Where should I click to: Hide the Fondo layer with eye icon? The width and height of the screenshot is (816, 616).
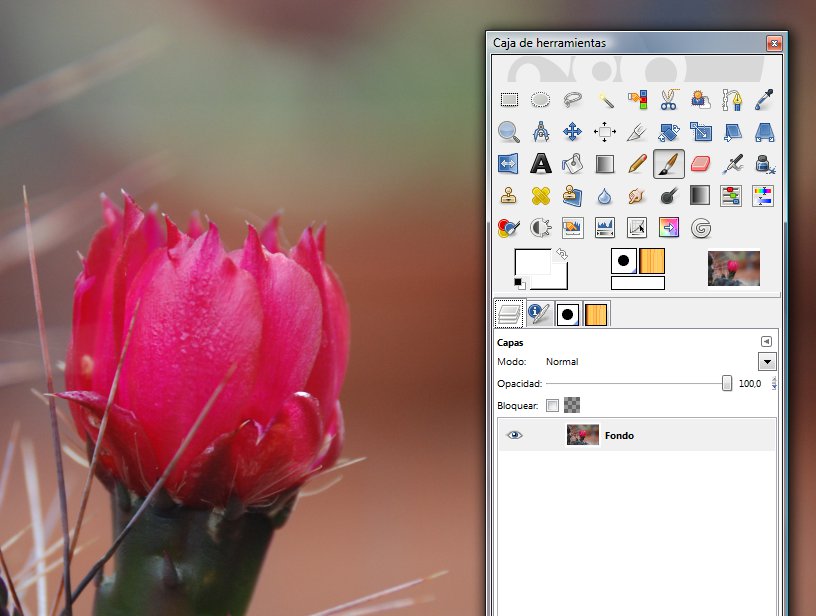click(x=515, y=435)
